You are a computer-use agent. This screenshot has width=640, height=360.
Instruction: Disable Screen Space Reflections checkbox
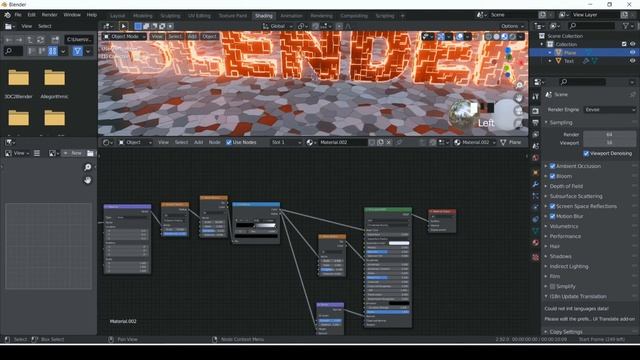coord(552,206)
